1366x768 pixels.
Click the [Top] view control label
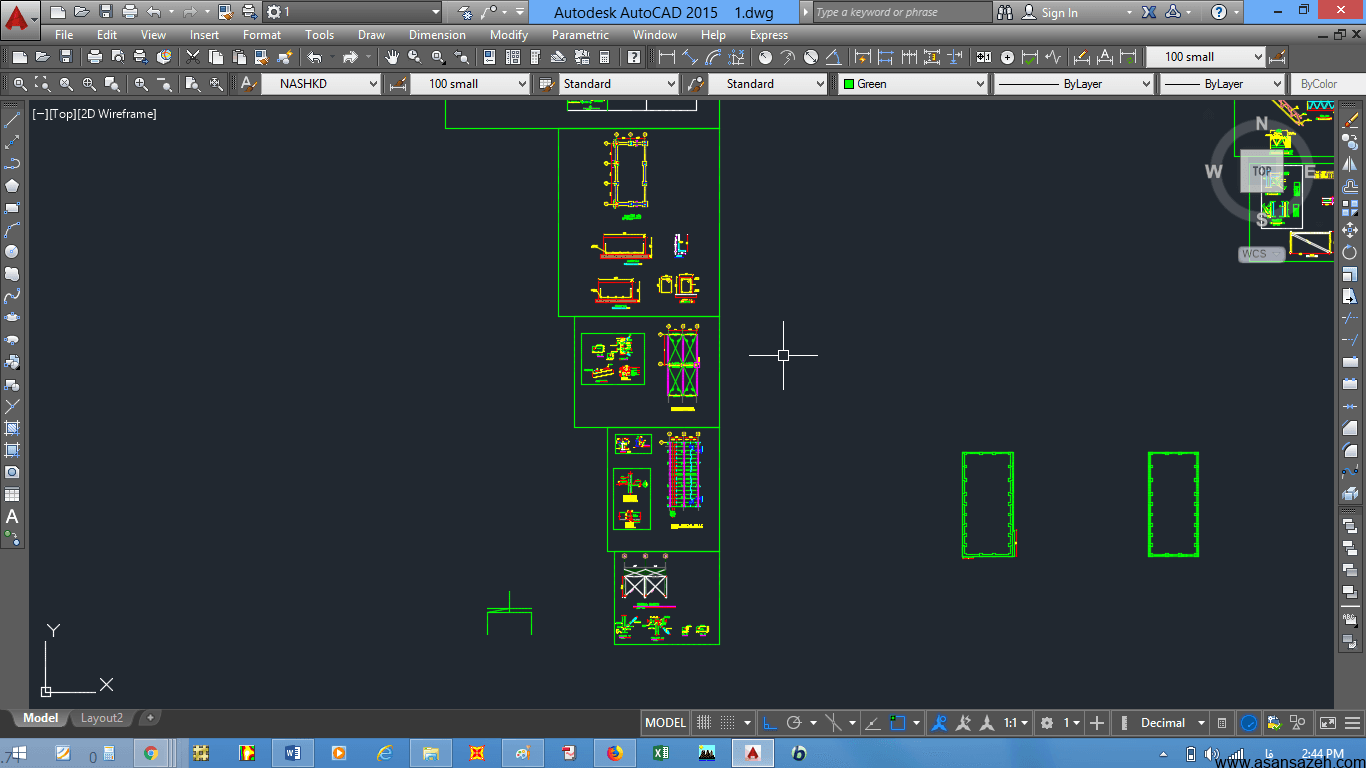[x=62, y=114]
